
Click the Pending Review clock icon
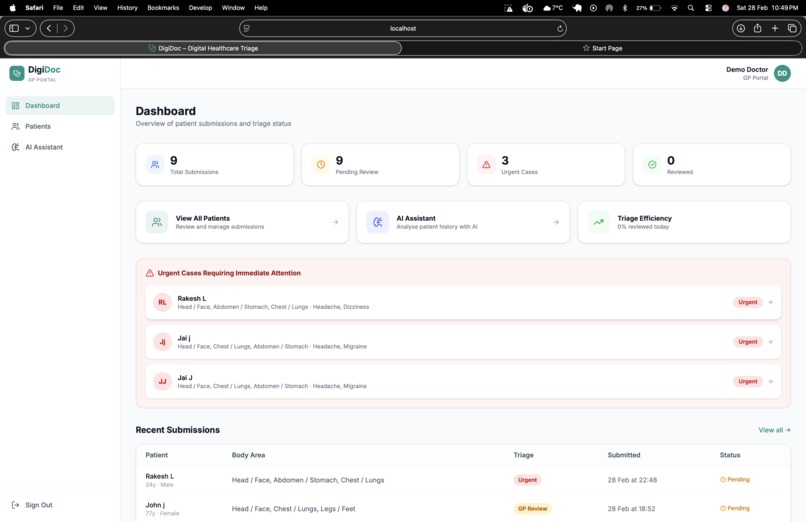[321, 165]
